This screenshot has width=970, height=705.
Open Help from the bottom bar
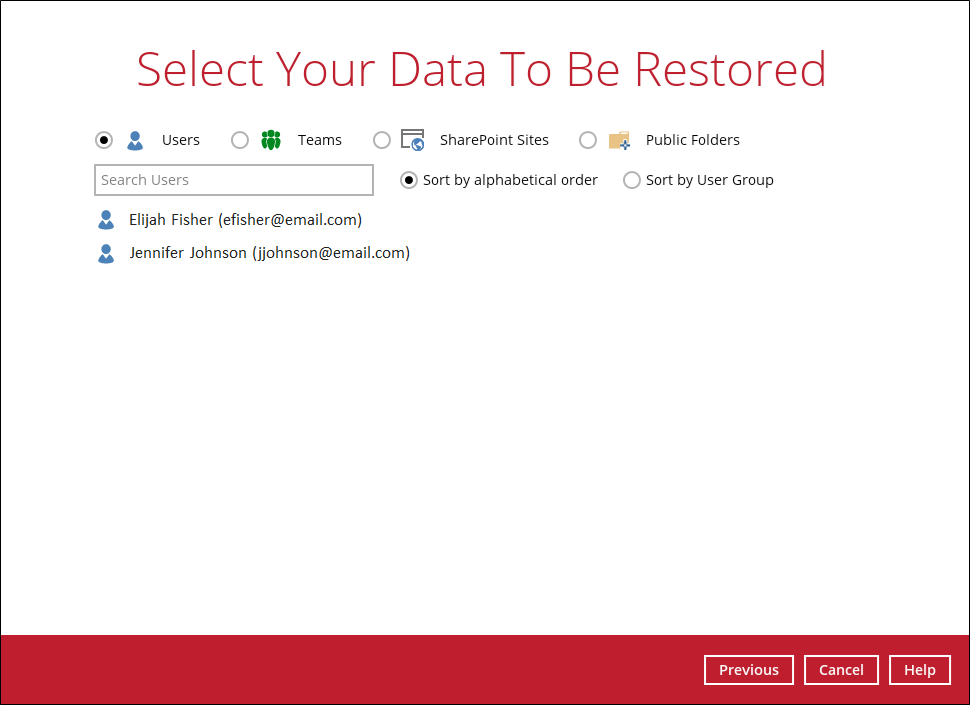pyautogui.click(x=919, y=670)
